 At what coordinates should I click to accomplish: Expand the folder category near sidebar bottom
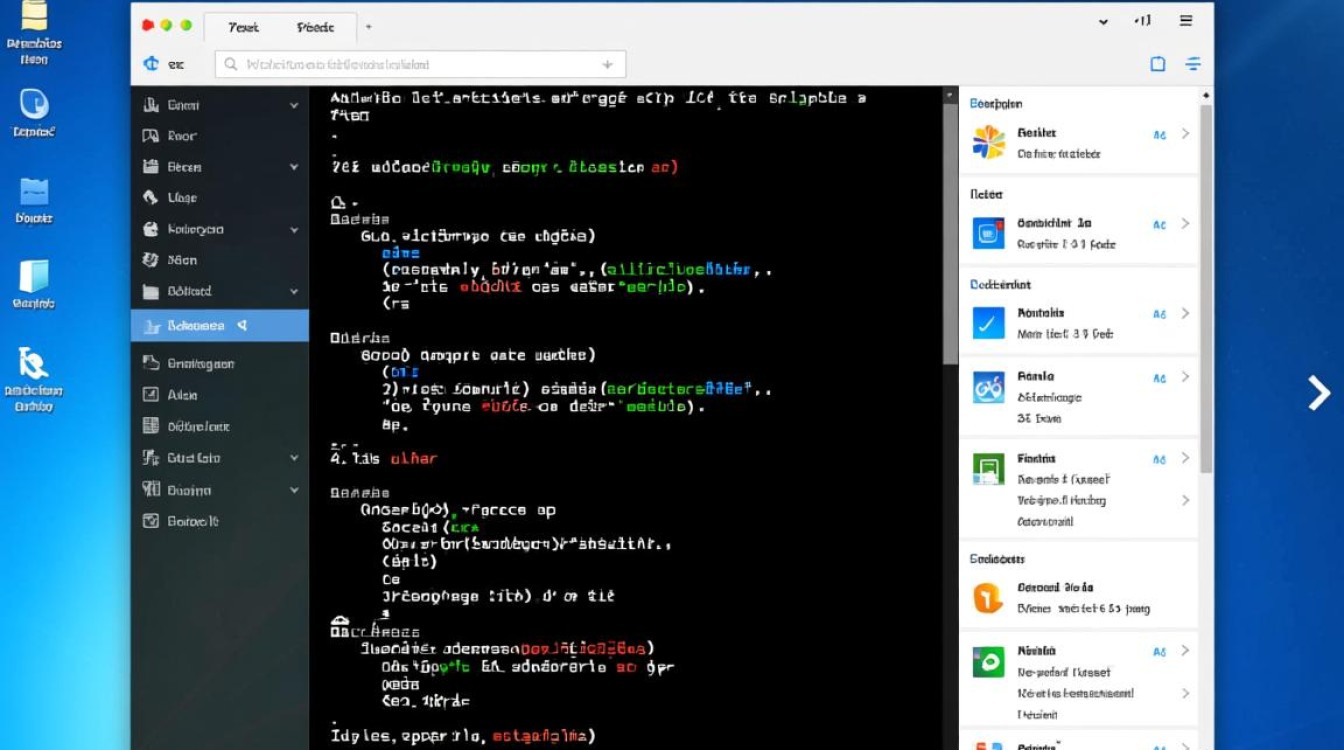tap(293, 292)
